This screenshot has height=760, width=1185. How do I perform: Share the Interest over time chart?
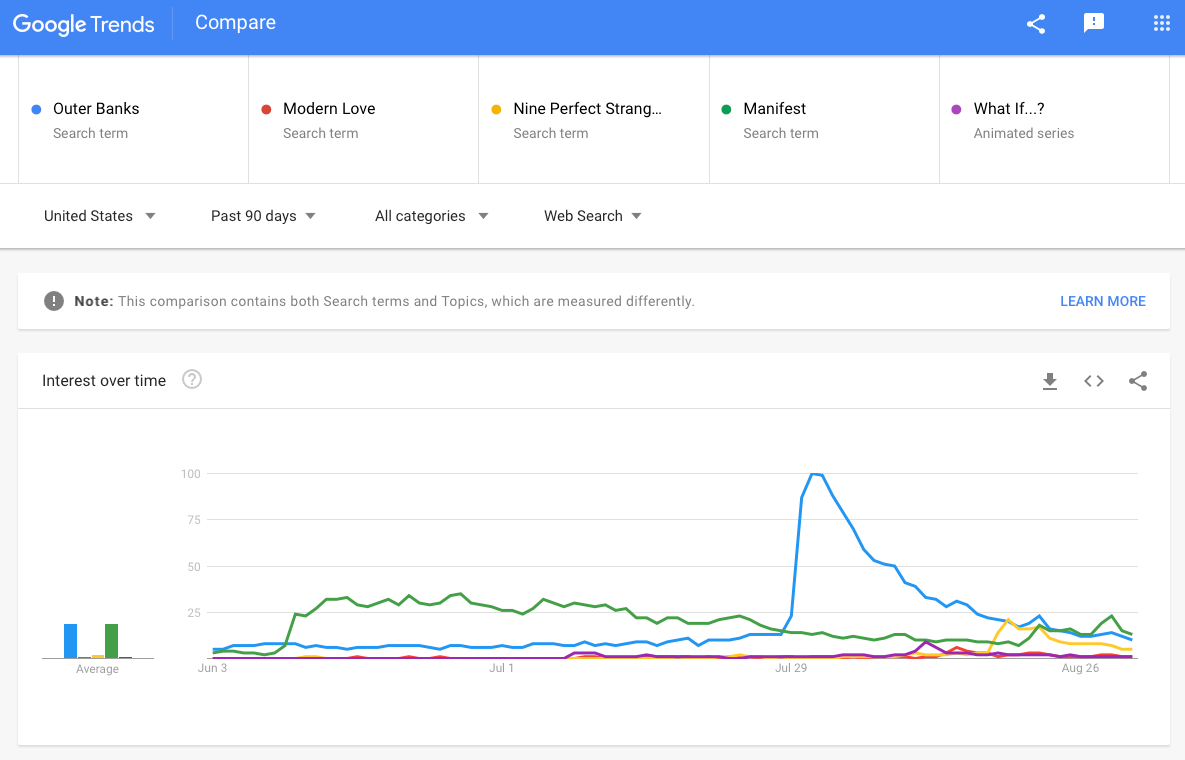[x=1137, y=382]
